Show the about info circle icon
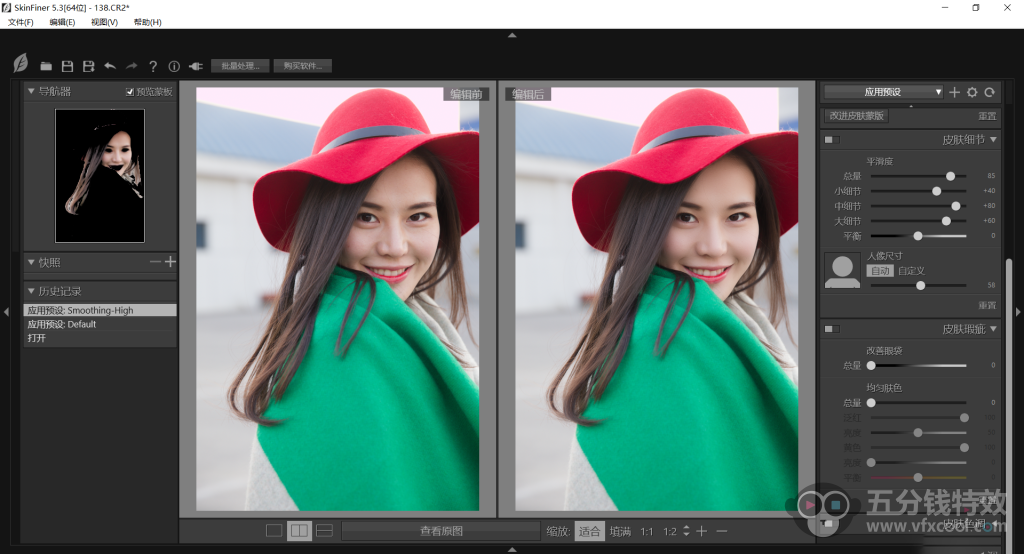 [x=174, y=66]
